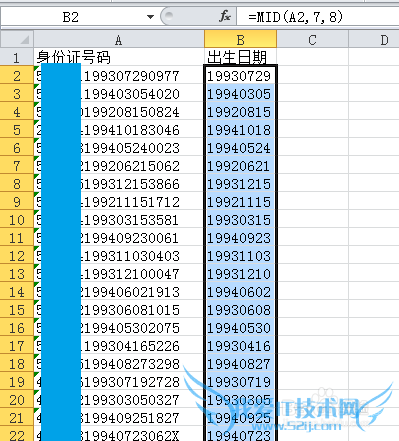Screen dimensions: 399x441
Task: Click ID number ending 199303050327
Action: tap(119, 399)
